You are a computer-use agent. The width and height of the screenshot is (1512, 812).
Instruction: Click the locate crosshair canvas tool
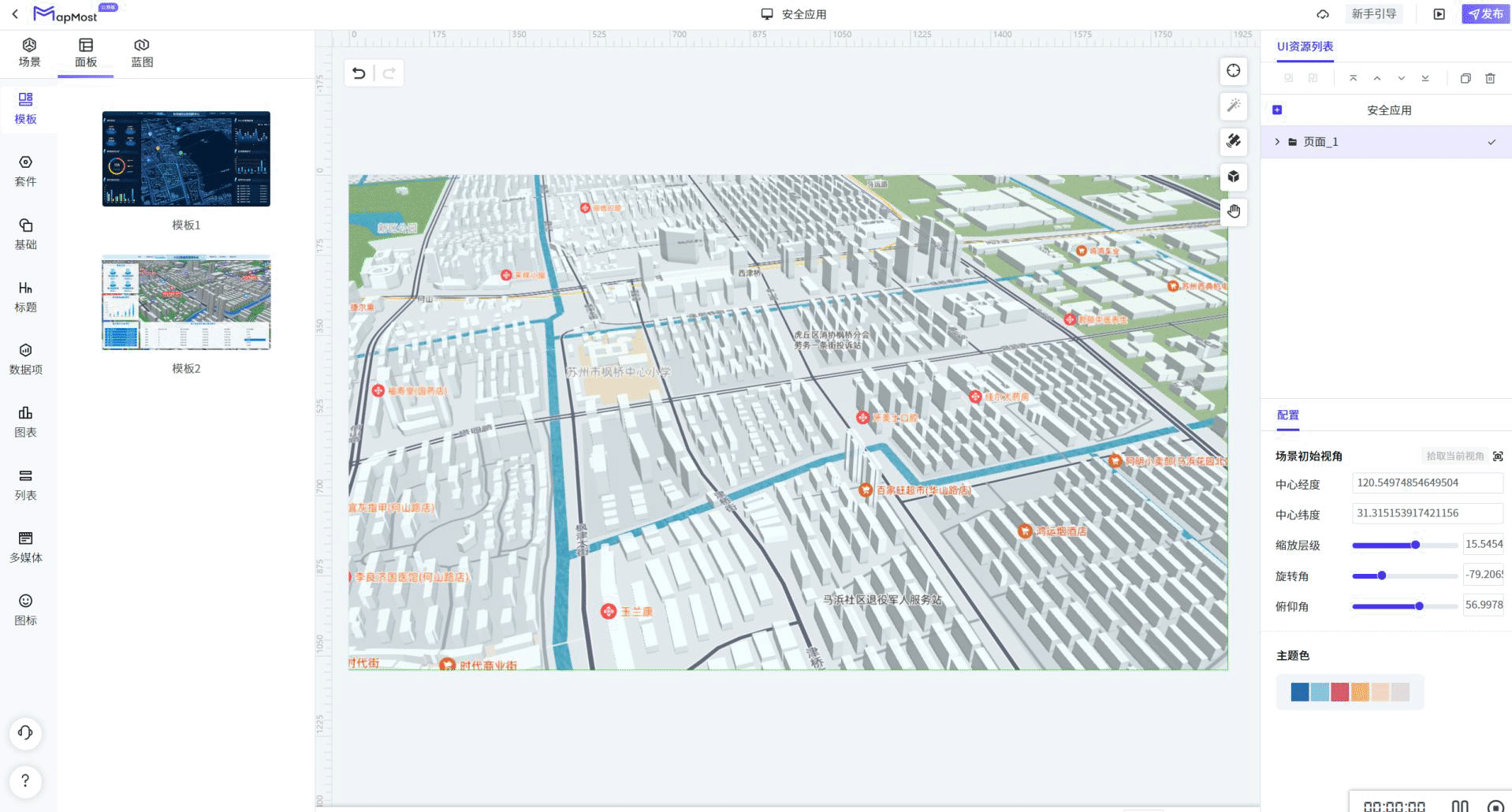pos(1234,71)
